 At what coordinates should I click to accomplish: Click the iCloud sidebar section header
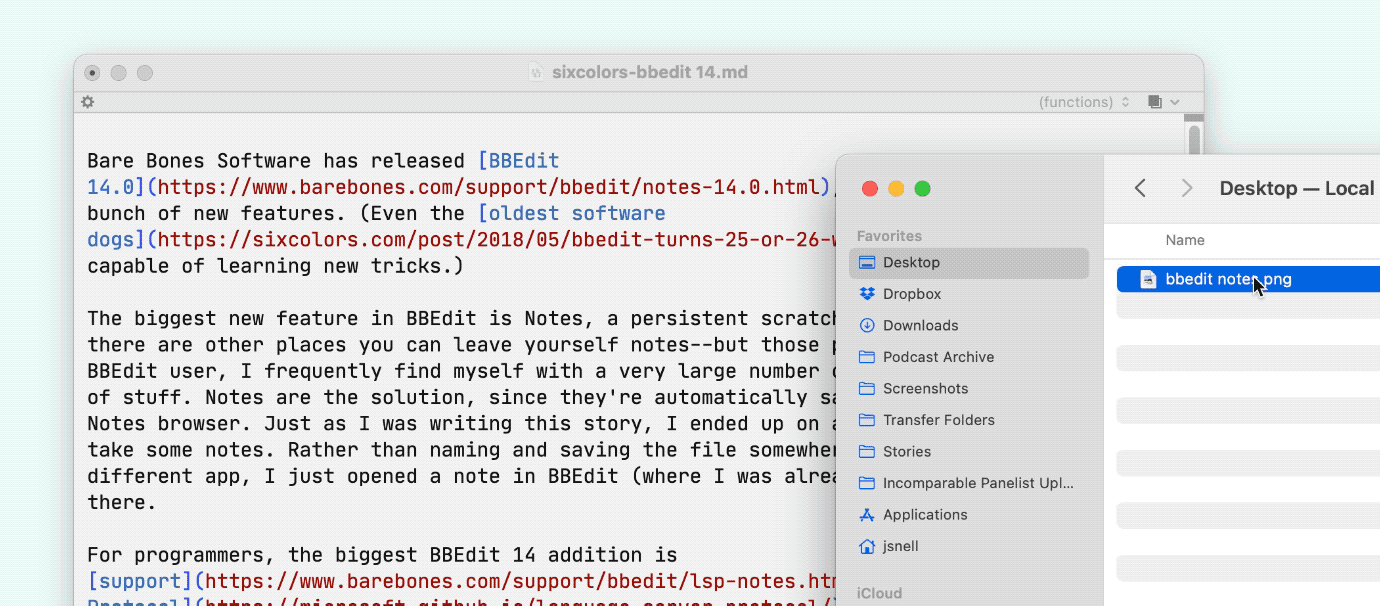pos(879,593)
